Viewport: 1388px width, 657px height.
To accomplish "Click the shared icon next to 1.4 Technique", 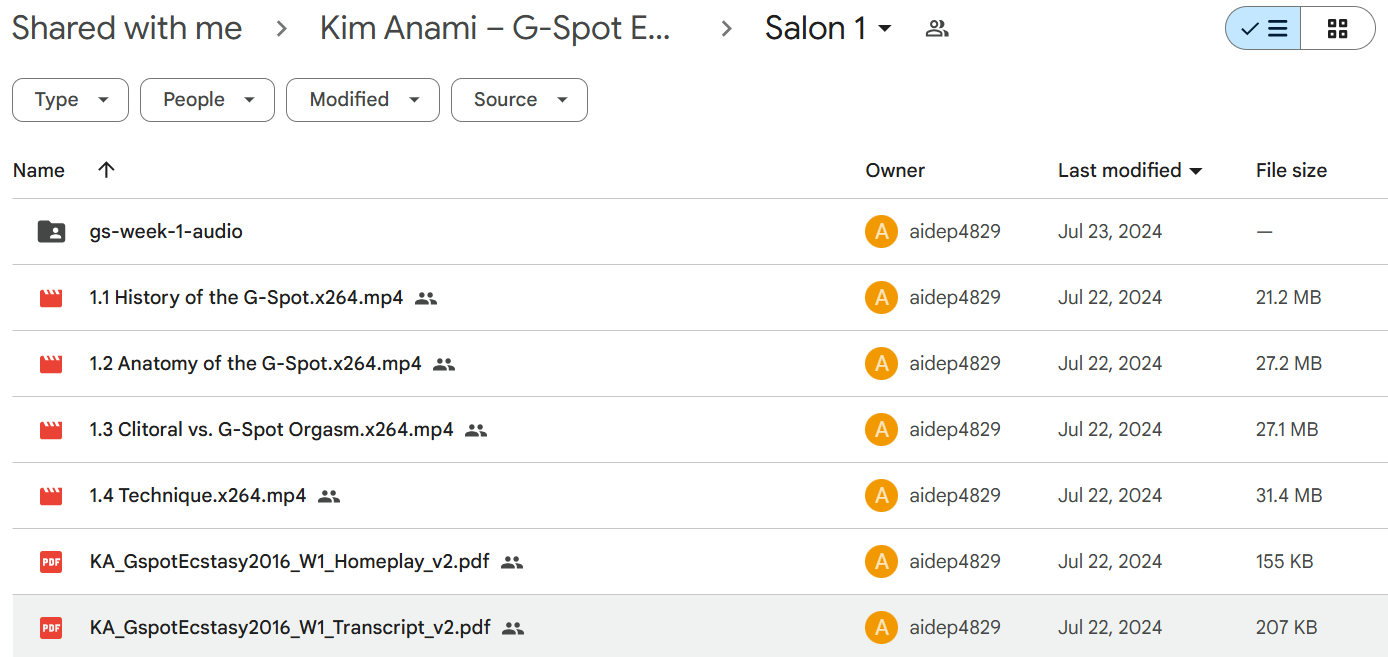I will (x=329, y=496).
